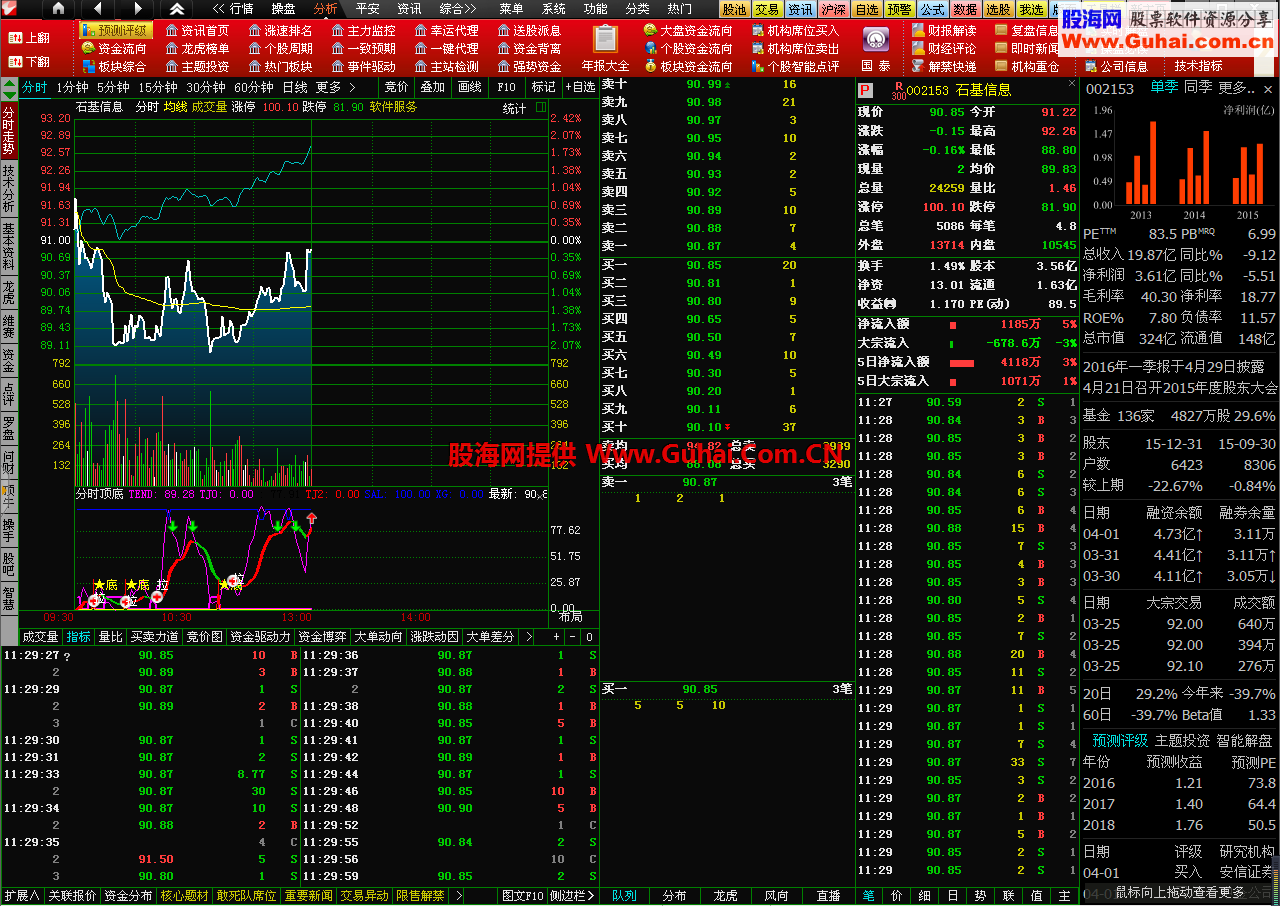Select 同季 in financial panel
This screenshot has height=906, width=1280.
click(x=1198, y=87)
